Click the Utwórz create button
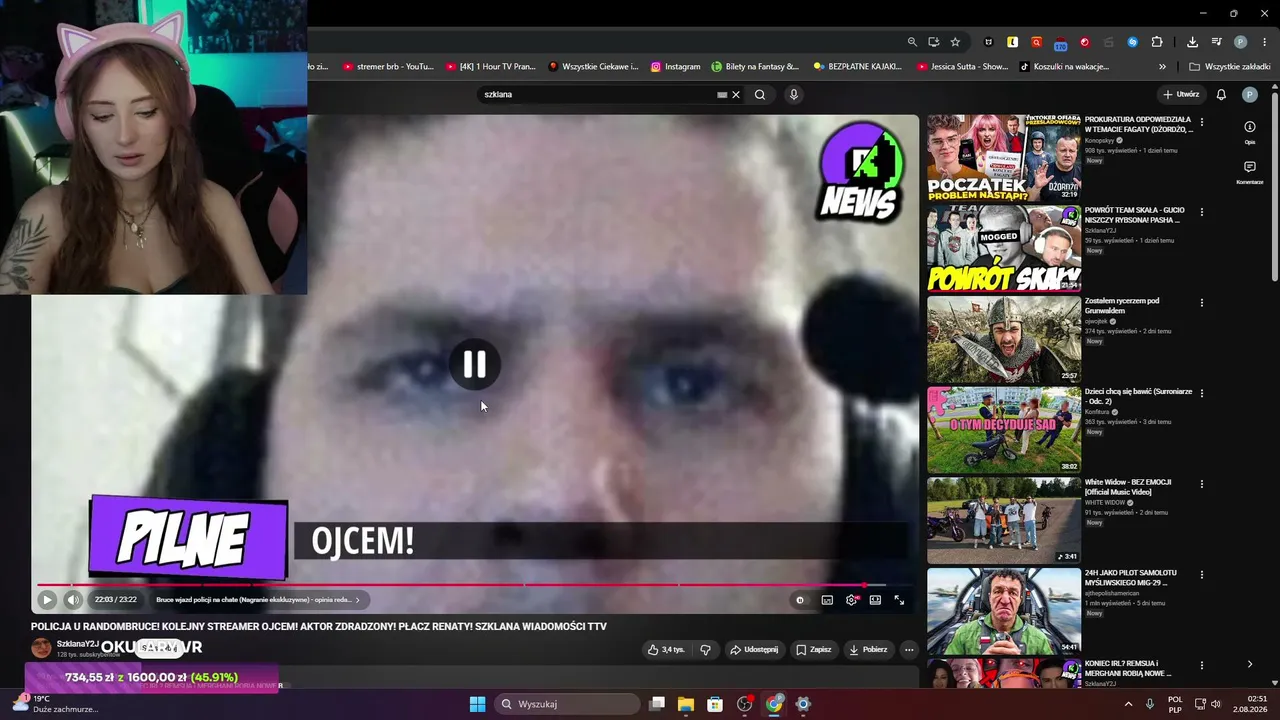The width and height of the screenshot is (1280, 720). pos(1181,95)
